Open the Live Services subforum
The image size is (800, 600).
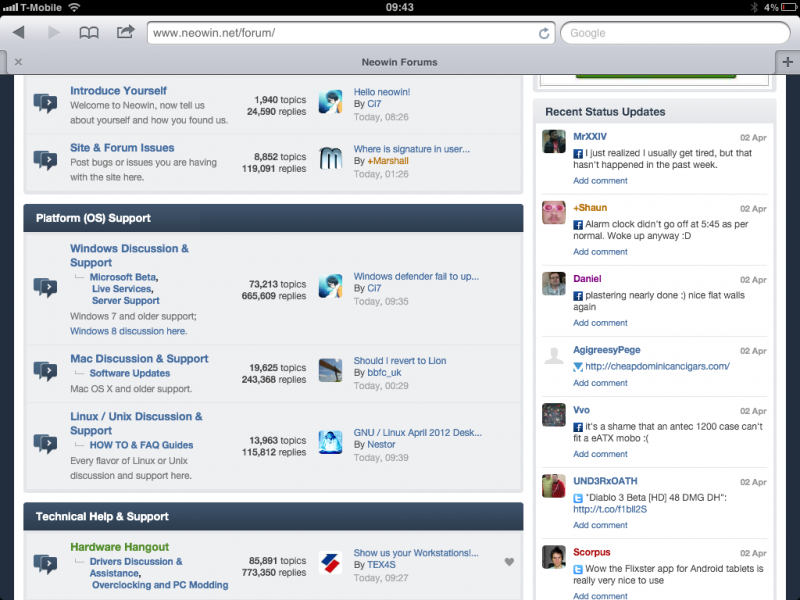[x=121, y=289]
